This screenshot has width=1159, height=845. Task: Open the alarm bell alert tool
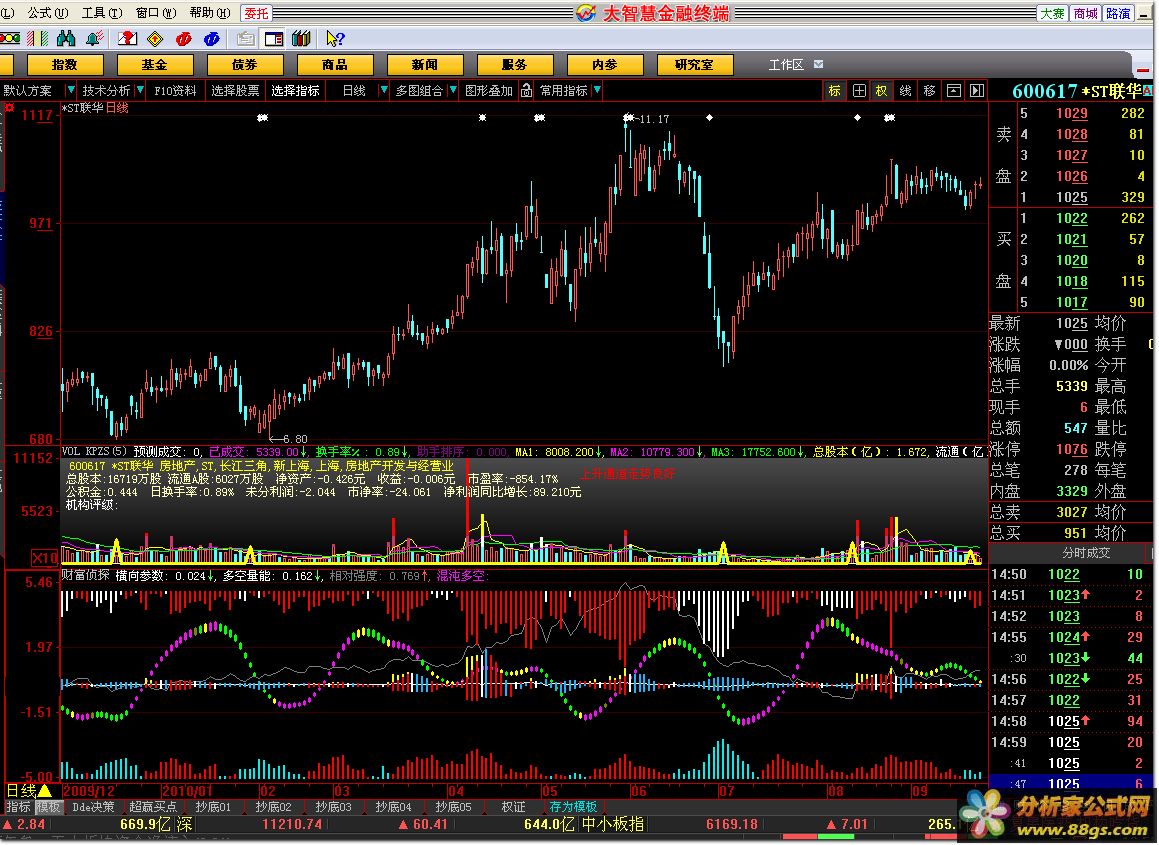(94, 38)
